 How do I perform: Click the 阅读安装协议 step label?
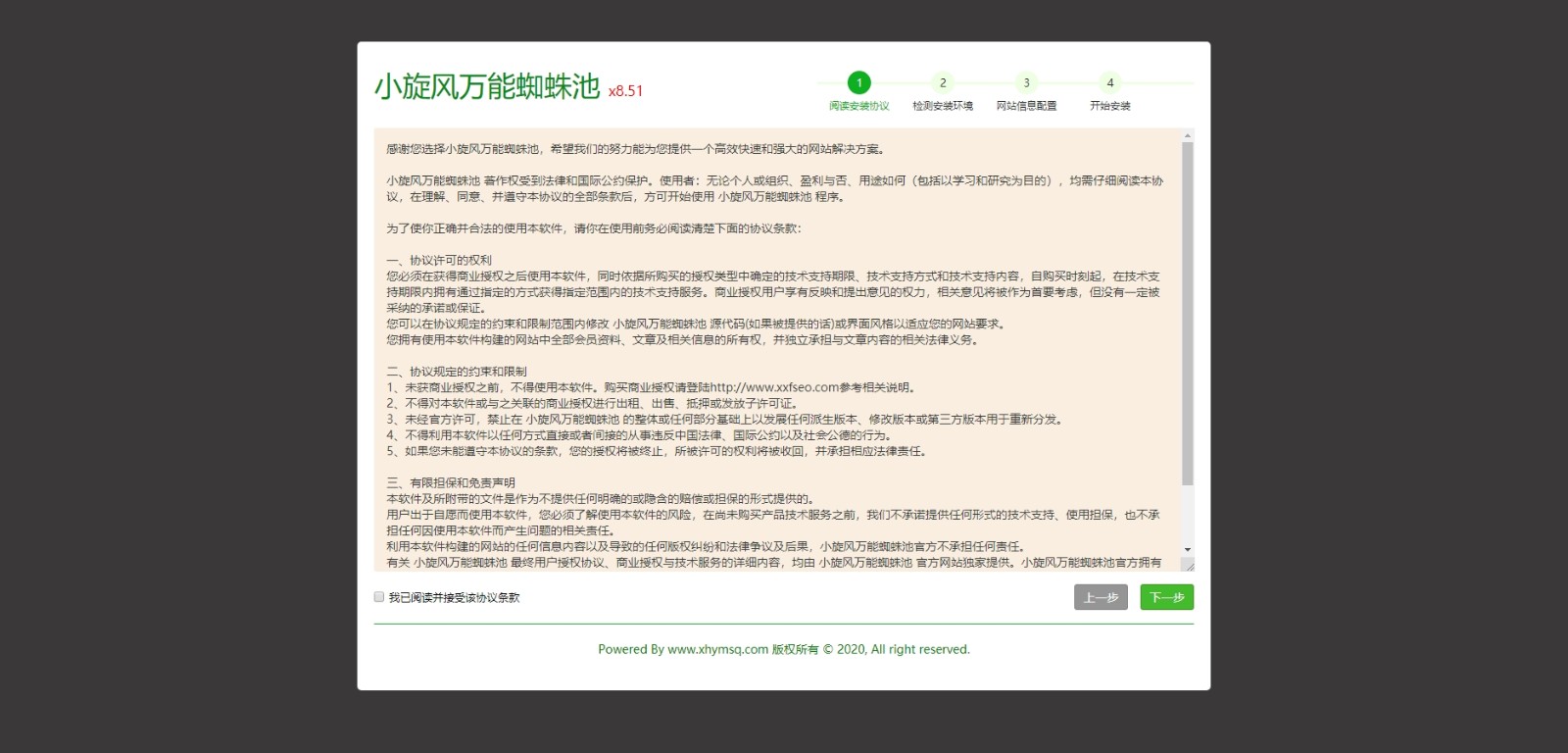coord(858,106)
